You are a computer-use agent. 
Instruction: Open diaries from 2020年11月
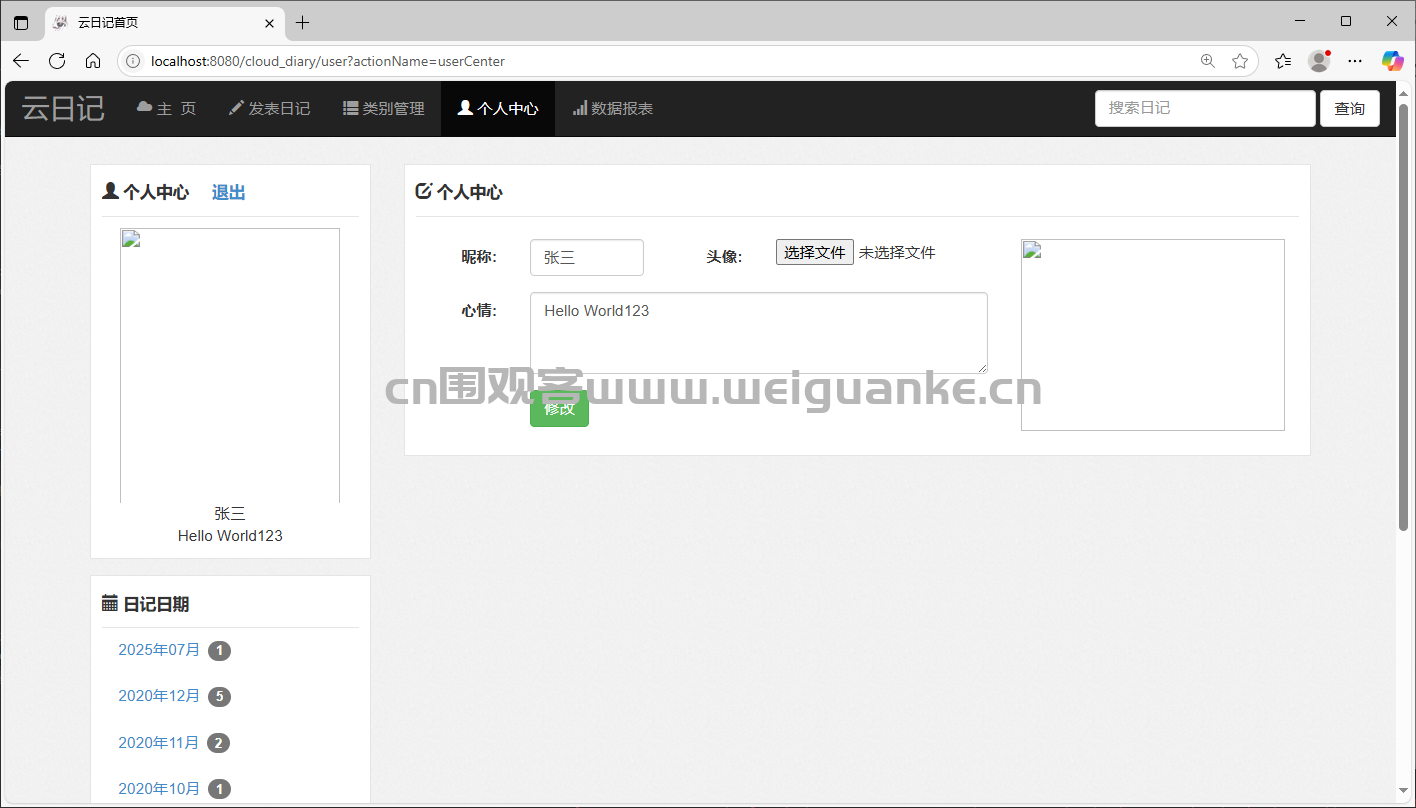tap(159, 743)
